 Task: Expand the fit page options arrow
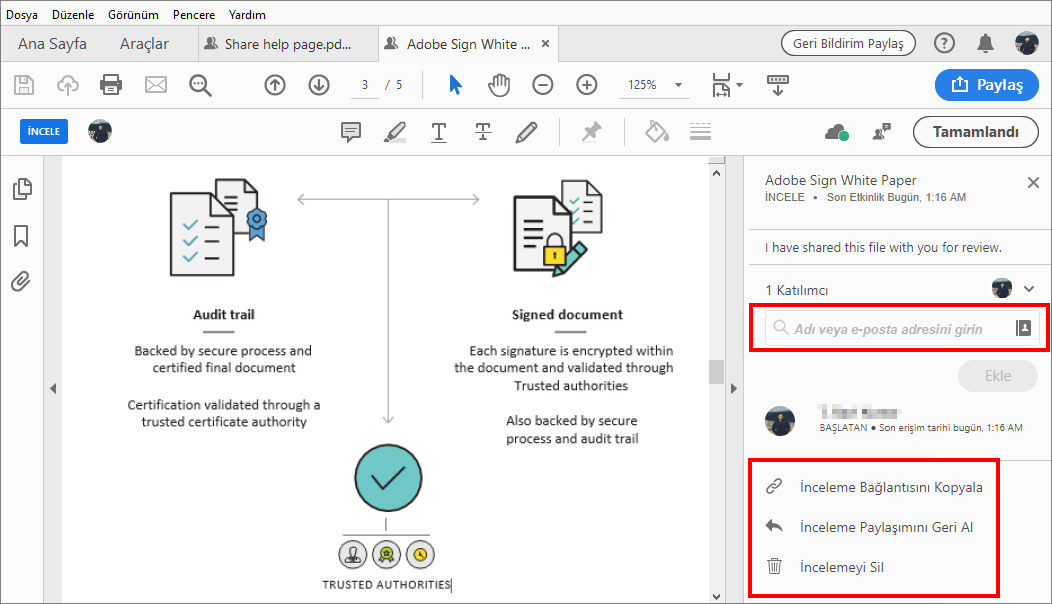(x=739, y=85)
